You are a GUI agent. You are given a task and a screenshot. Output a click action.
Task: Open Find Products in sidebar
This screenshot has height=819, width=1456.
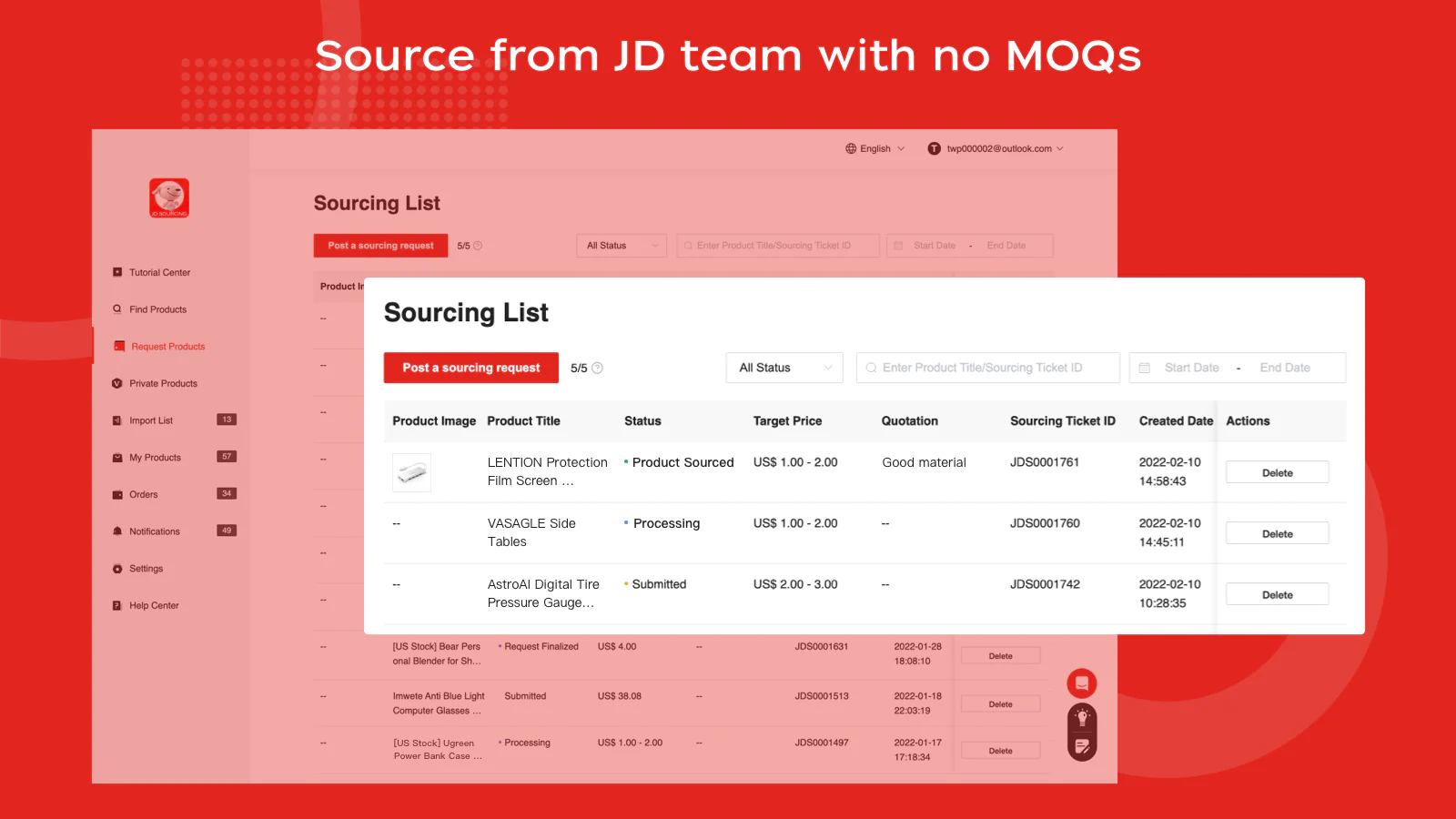pos(157,309)
